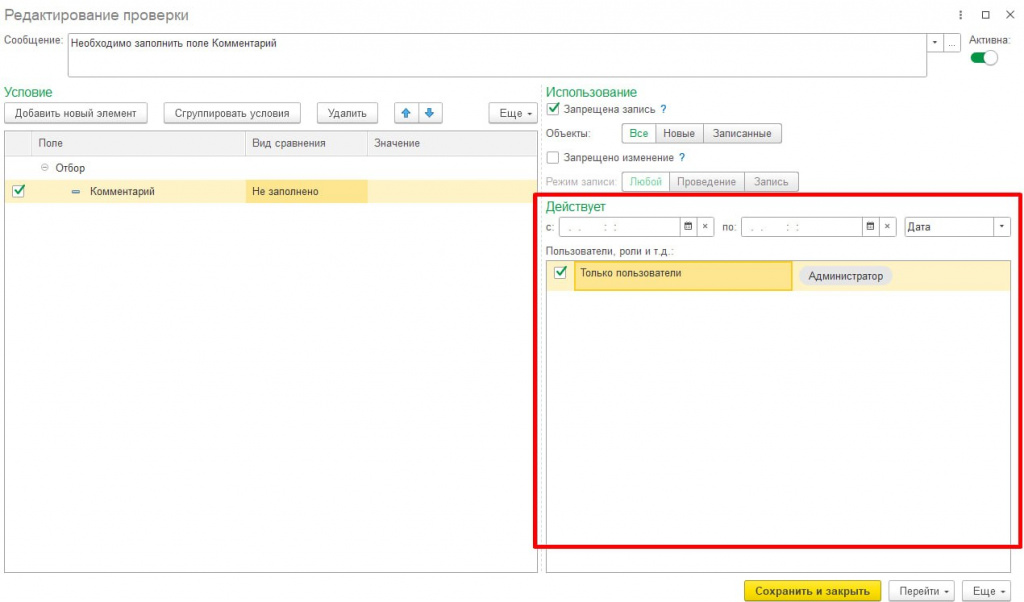Select 'Запись' write mode

[x=771, y=182]
